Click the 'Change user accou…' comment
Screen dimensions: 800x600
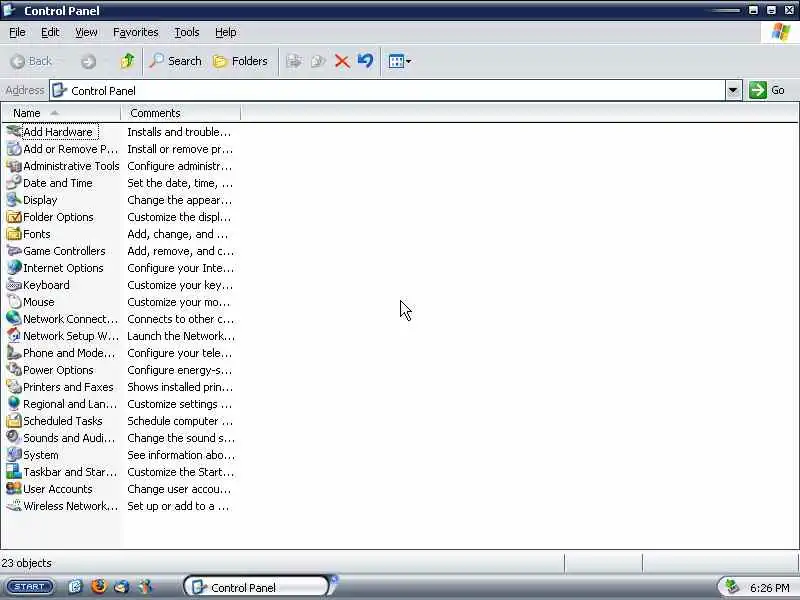(179, 489)
